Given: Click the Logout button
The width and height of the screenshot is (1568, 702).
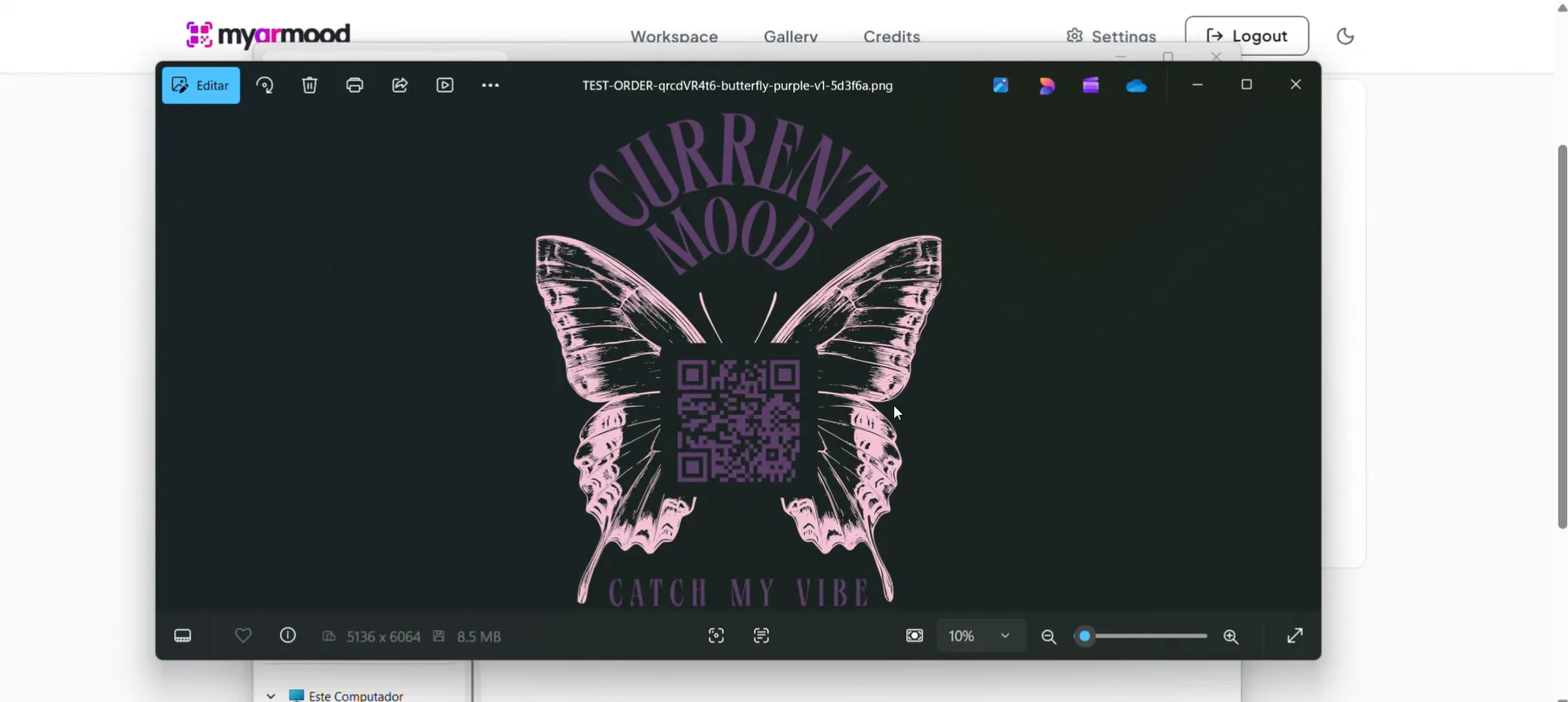Looking at the screenshot, I should pos(1247,36).
